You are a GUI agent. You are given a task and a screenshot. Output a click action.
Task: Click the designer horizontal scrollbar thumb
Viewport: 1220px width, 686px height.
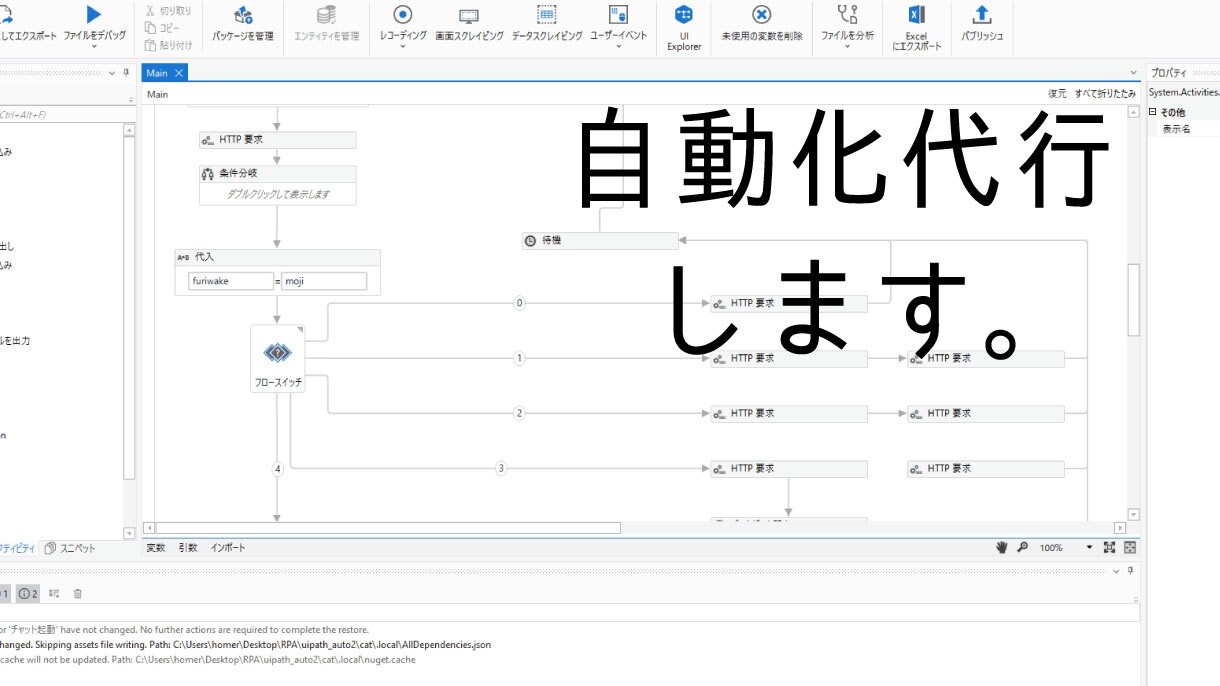click(x=388, y=528)
